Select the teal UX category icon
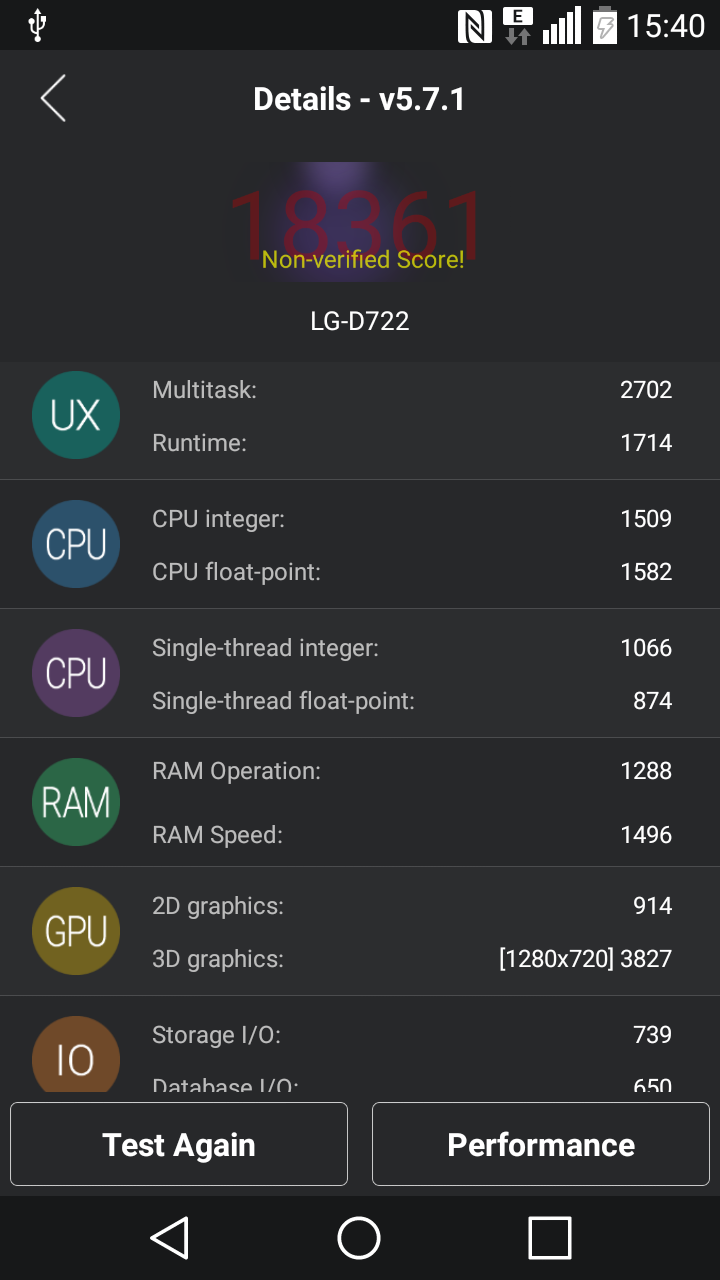 pyautogui.click(x=76, y=415)
